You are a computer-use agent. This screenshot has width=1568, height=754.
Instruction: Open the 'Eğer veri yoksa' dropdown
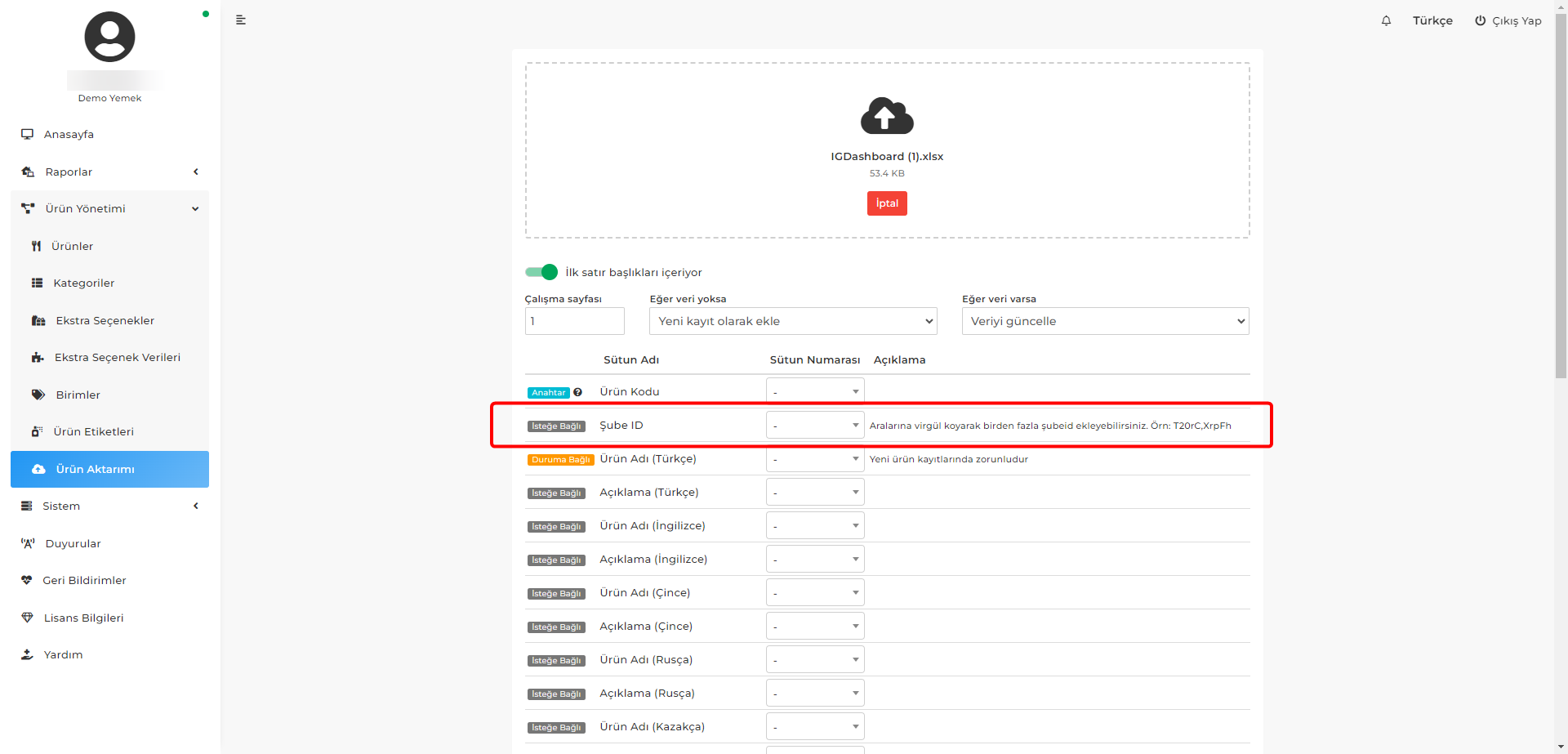pyautogui.click(x=793, y=321)
